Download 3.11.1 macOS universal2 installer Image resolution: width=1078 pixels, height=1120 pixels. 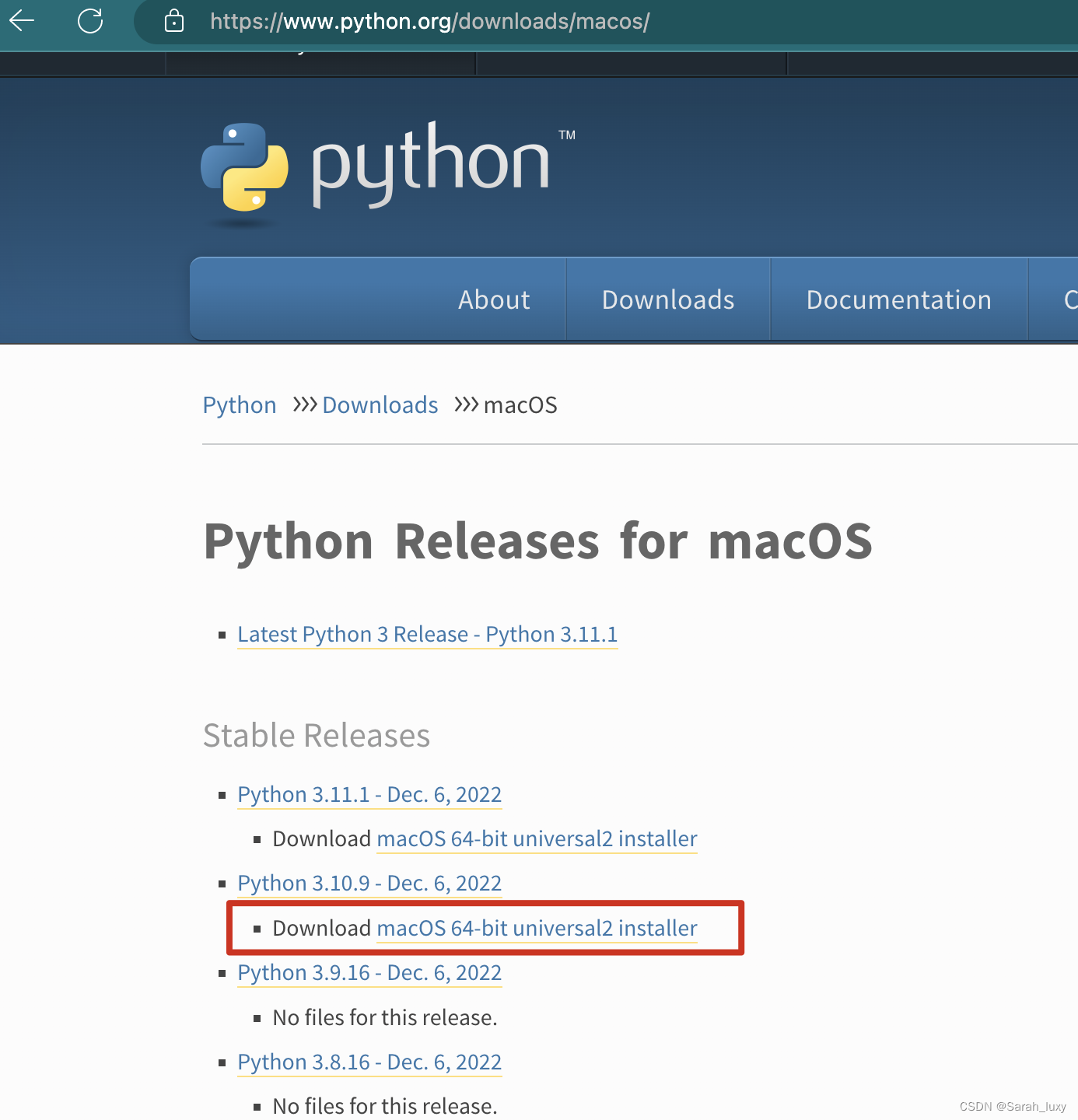pyautogui.click(x=537, y=839)
